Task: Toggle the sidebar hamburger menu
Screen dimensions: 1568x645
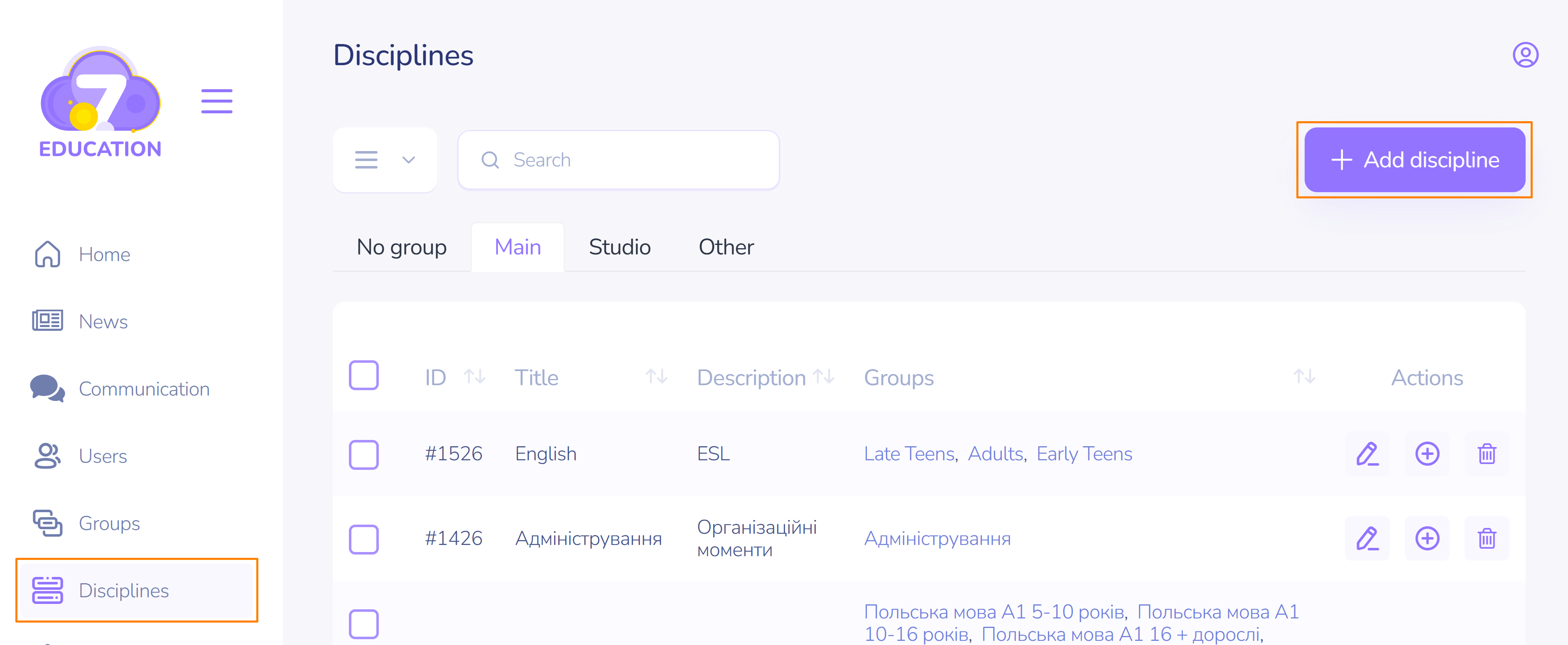Action: (217, 101)
